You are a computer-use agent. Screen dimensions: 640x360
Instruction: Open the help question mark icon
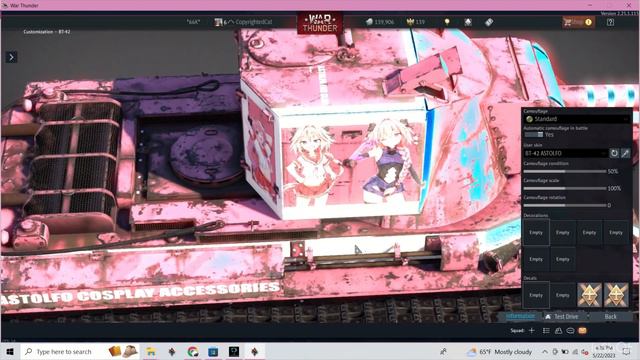(610, 22)
